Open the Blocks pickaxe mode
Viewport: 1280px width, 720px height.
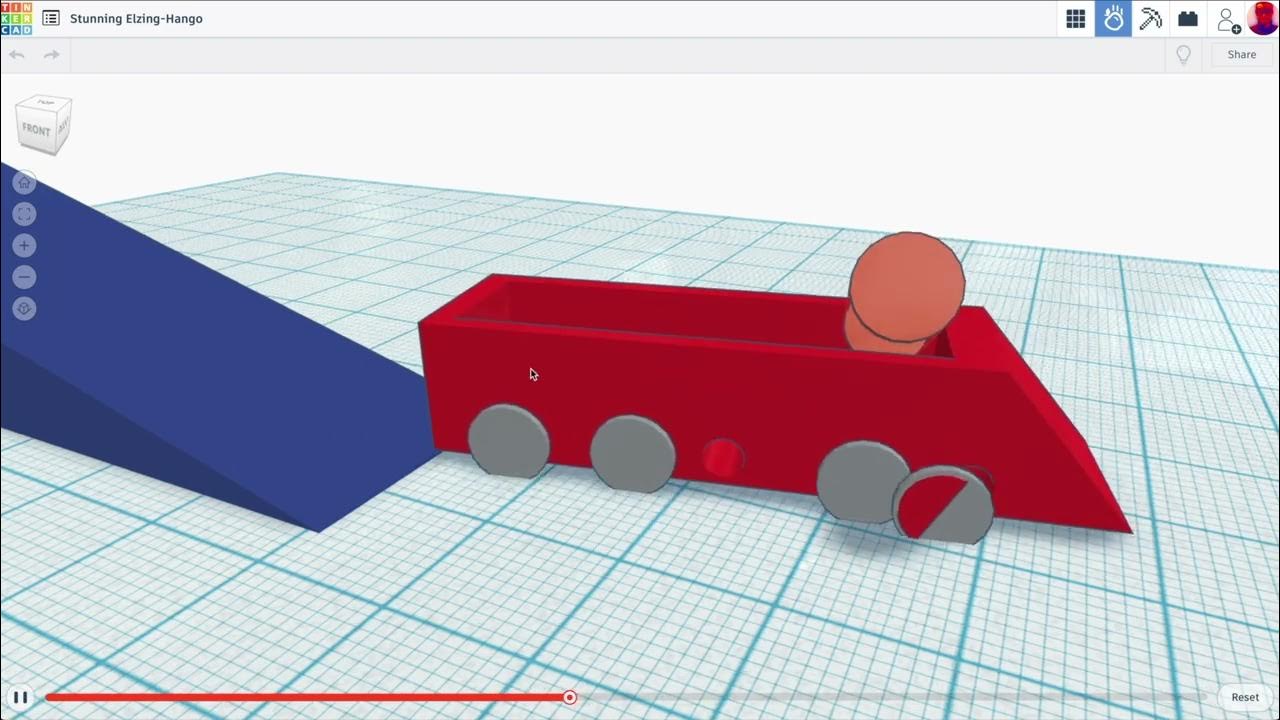click(1151, 19)
